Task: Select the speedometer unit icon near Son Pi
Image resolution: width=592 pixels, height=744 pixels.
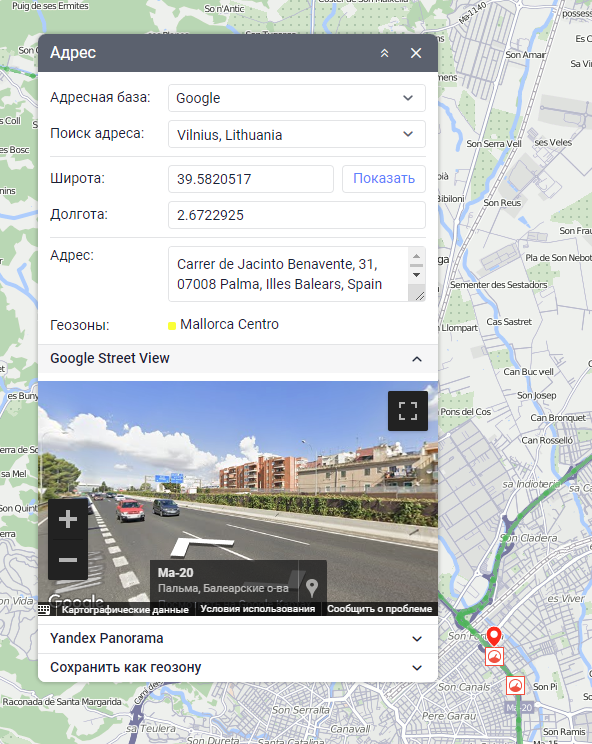Action: click(515, 686)
